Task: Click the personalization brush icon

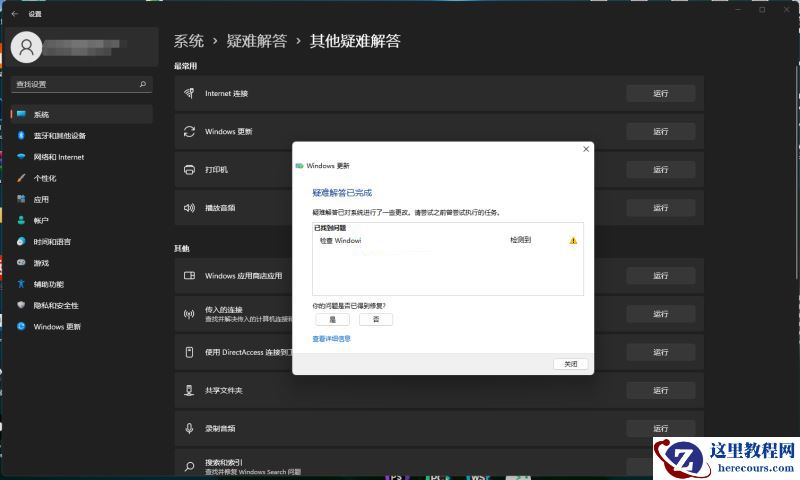Action: point(21,178)
